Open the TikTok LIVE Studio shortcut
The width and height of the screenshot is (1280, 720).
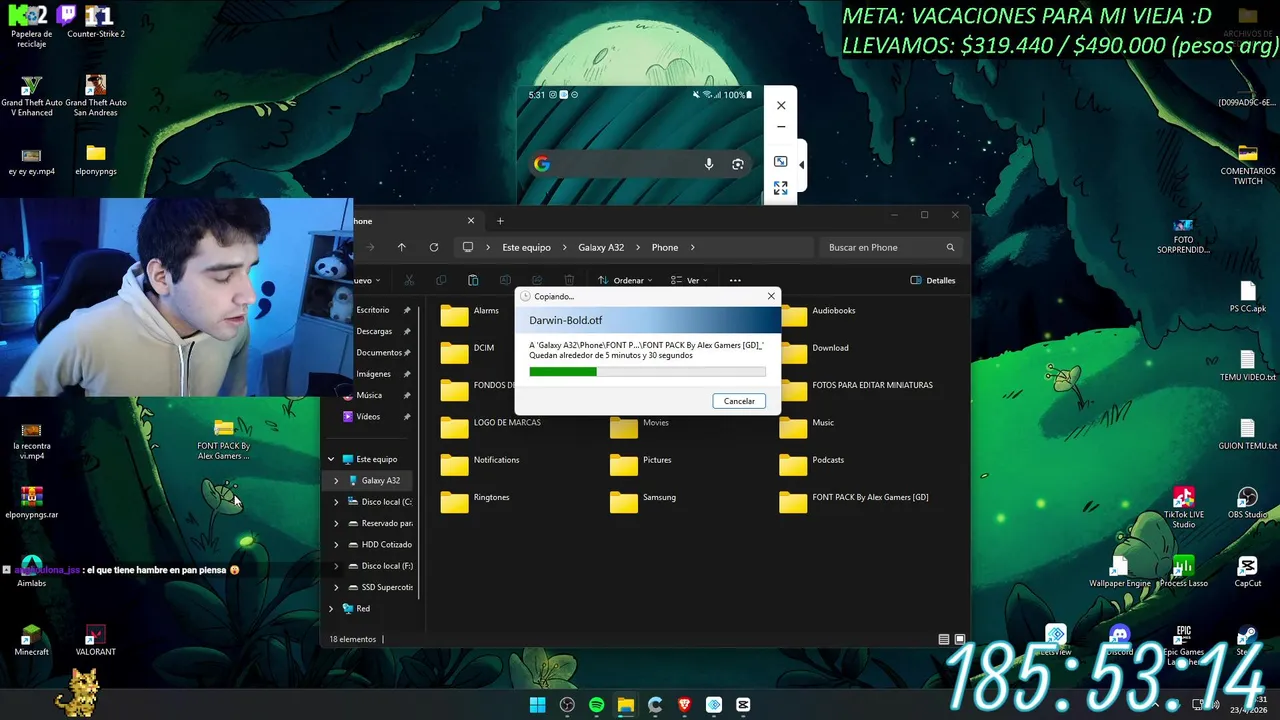click(1184, 507)
